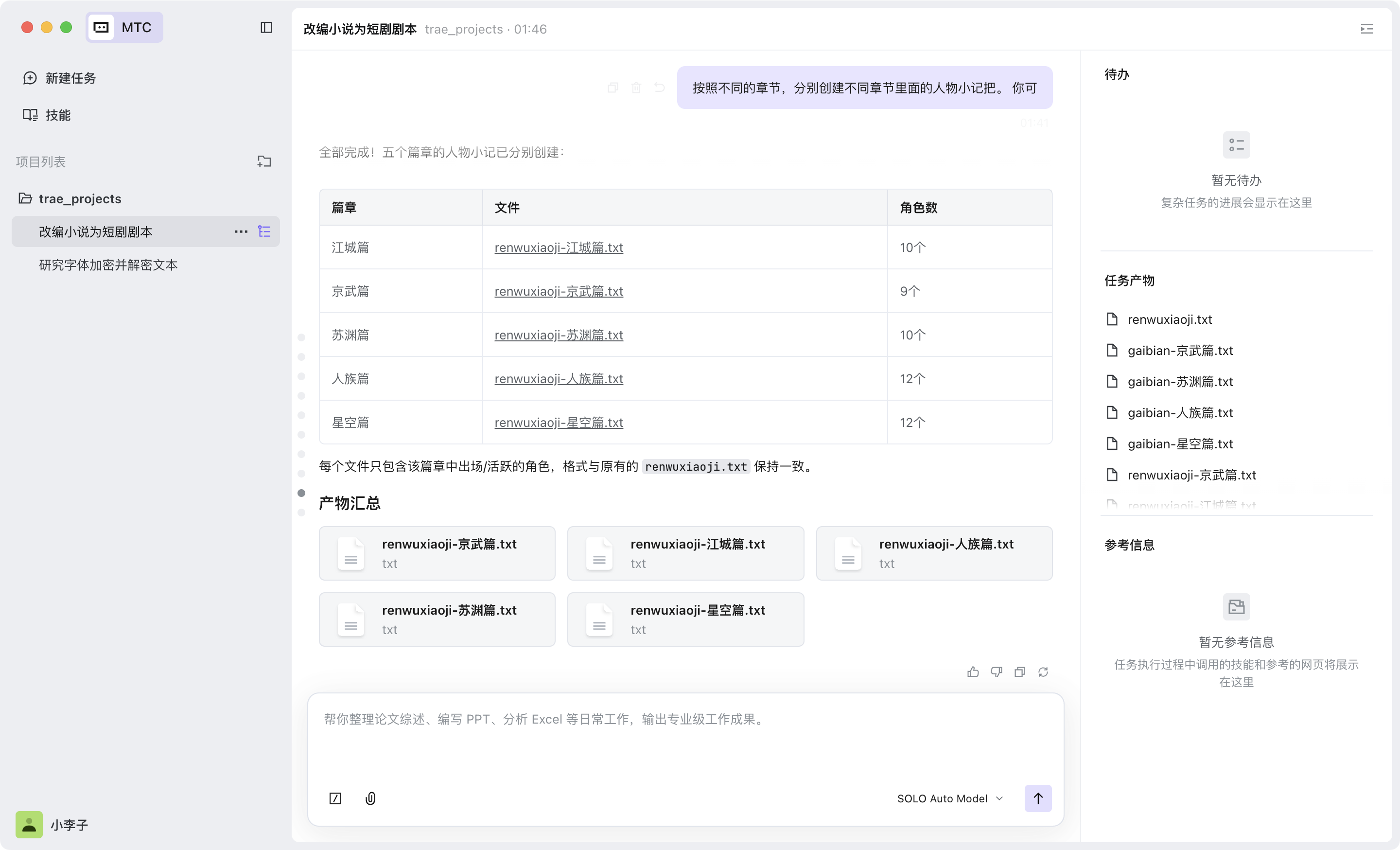
Task: Click the attachment paperclip icon
Action: pyautogui.click(x=370, y=798)
